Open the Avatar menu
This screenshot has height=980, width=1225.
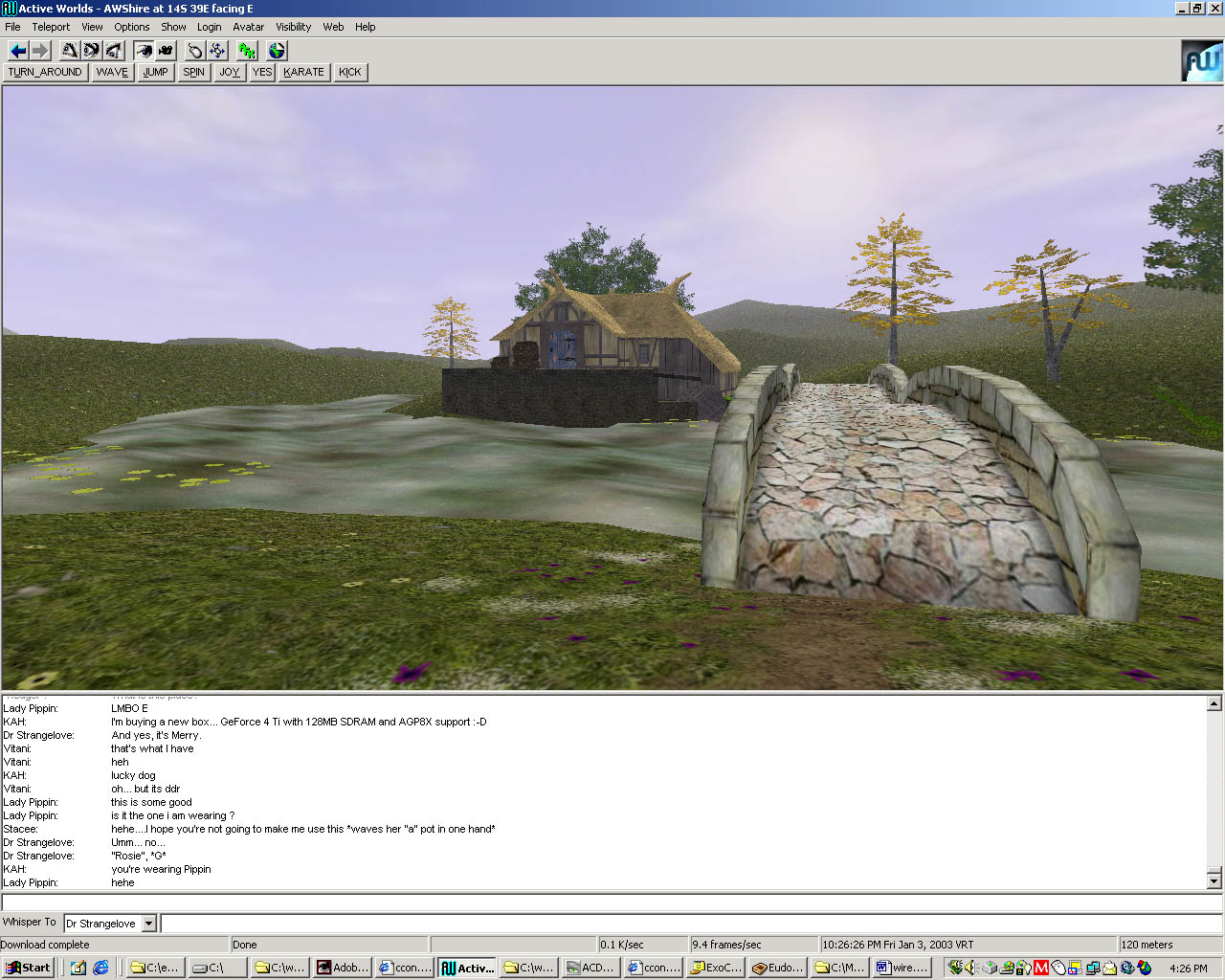point(248,27)
